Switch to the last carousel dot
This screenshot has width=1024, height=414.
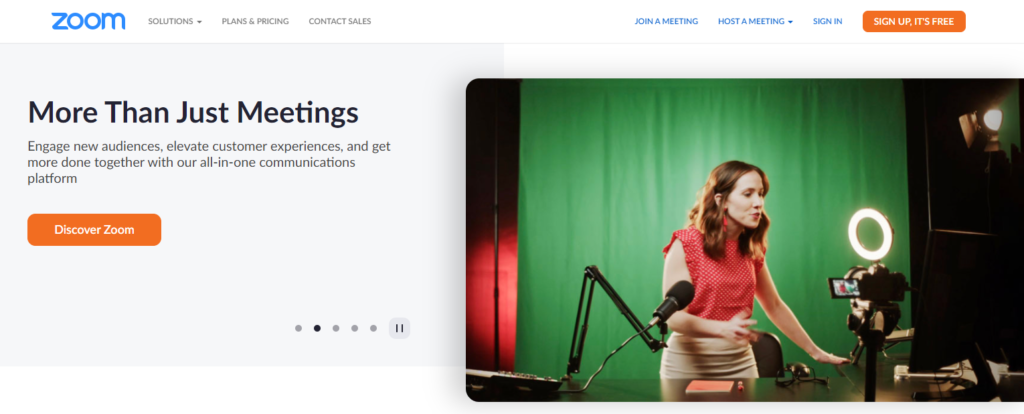pyautogui.click(x=373, y=328)
